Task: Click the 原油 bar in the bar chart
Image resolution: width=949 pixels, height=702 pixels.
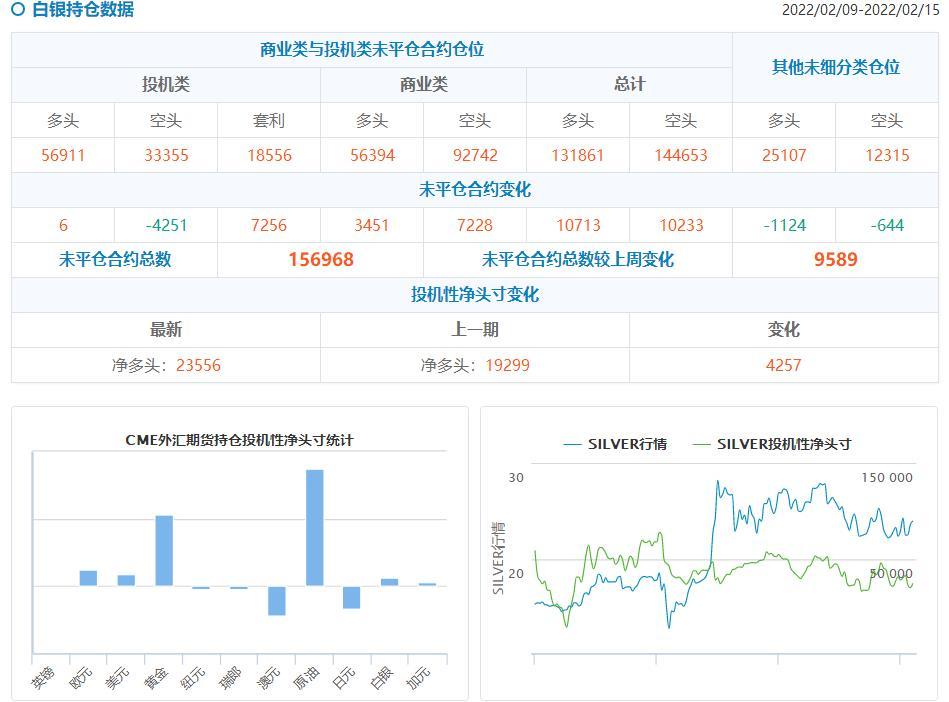Action: point(314,527)
